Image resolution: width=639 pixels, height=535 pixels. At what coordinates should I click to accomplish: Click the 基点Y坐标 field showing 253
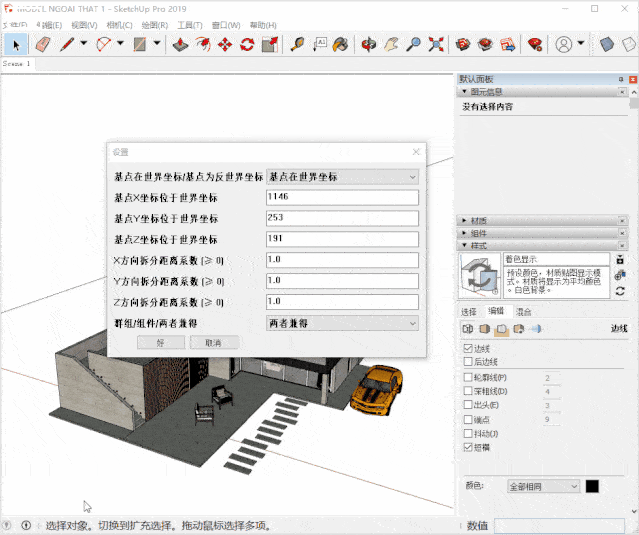coord(342,218)
